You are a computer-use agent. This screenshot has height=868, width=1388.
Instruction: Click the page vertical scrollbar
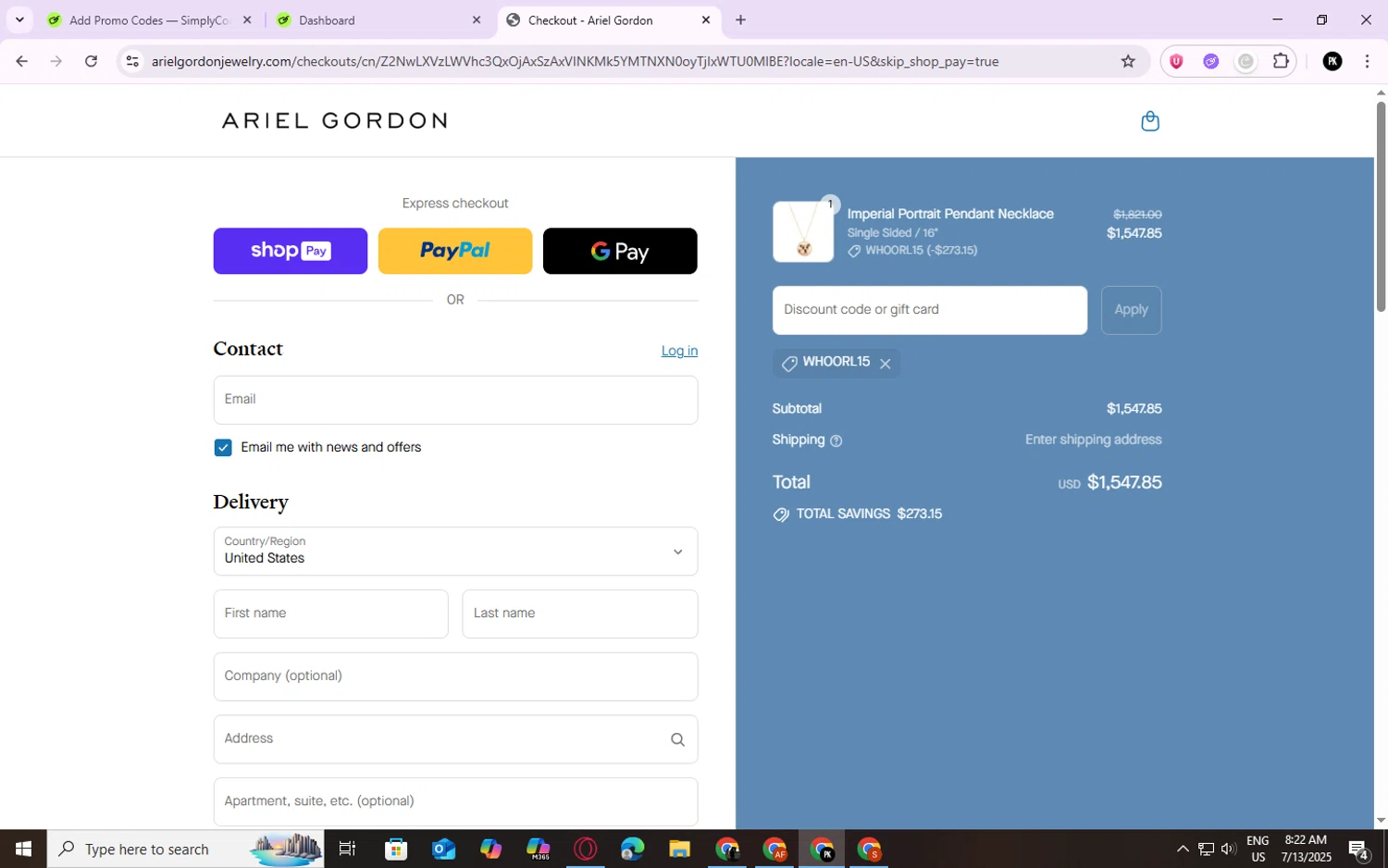(1381, 205)
